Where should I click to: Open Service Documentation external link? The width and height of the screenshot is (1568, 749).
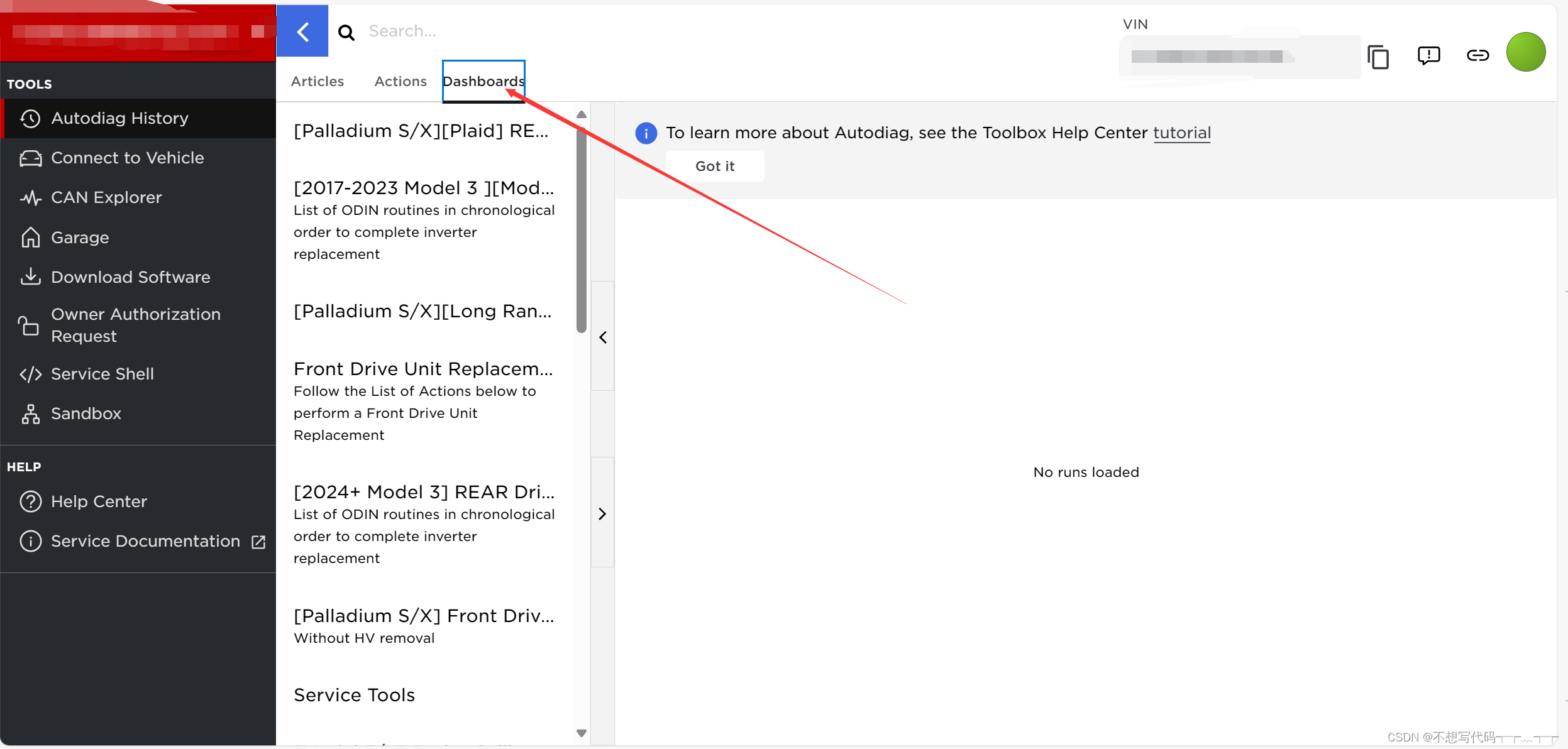145,541
